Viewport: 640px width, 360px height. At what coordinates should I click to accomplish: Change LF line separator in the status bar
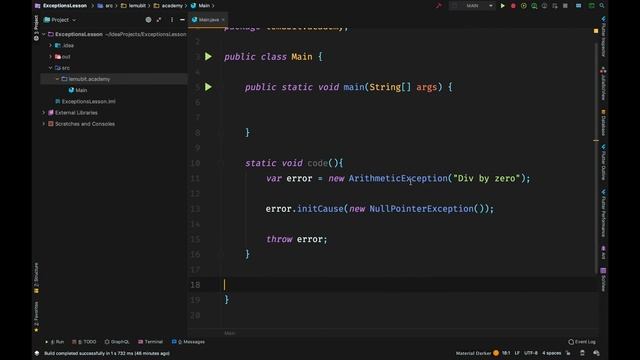tap(517, 353)
